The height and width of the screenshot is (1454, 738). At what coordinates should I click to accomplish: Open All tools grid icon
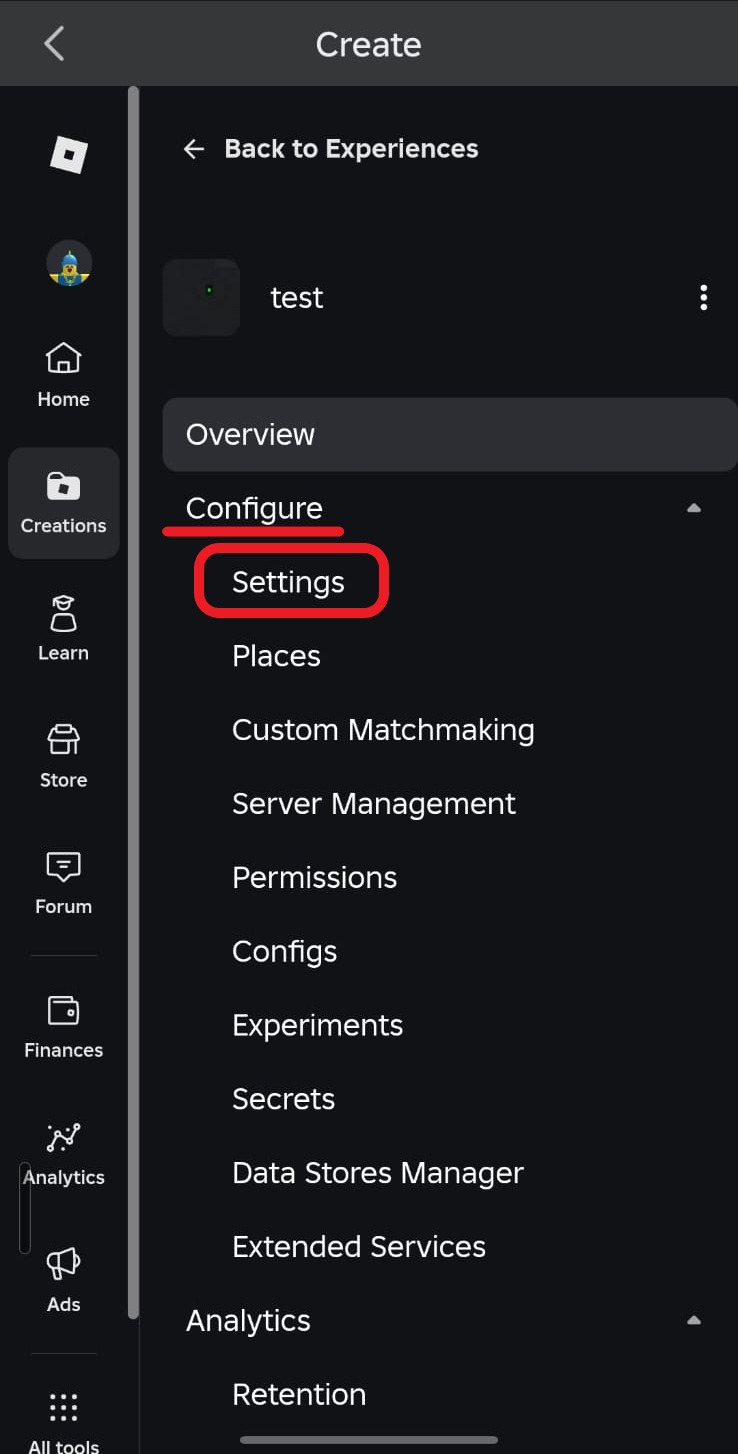coord(64,1420)
